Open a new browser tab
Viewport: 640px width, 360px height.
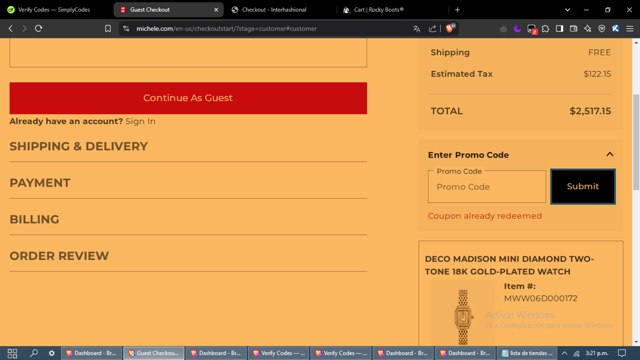pos(457,9)
